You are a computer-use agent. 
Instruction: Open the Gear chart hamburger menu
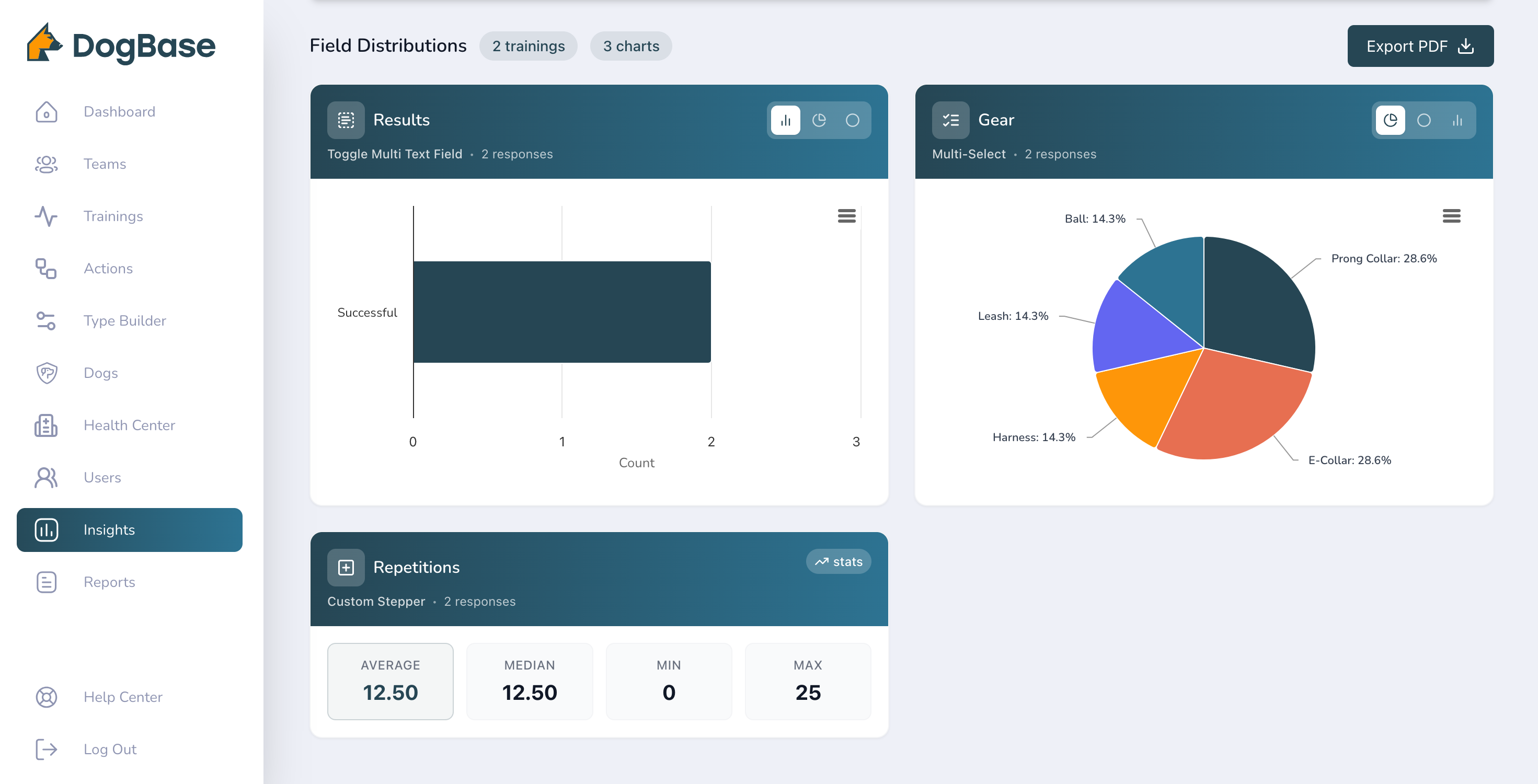[1451, 215]
